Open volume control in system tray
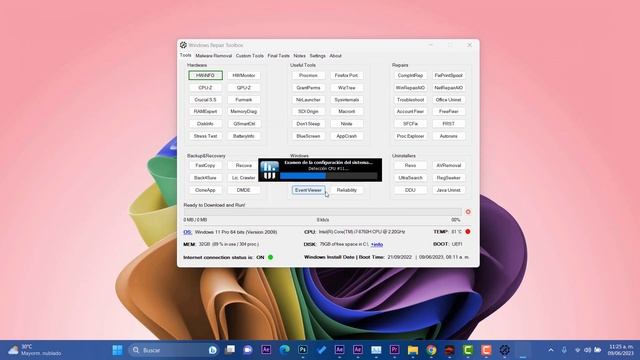The width and height of the screenshot is (640, 360). point(587,350)
